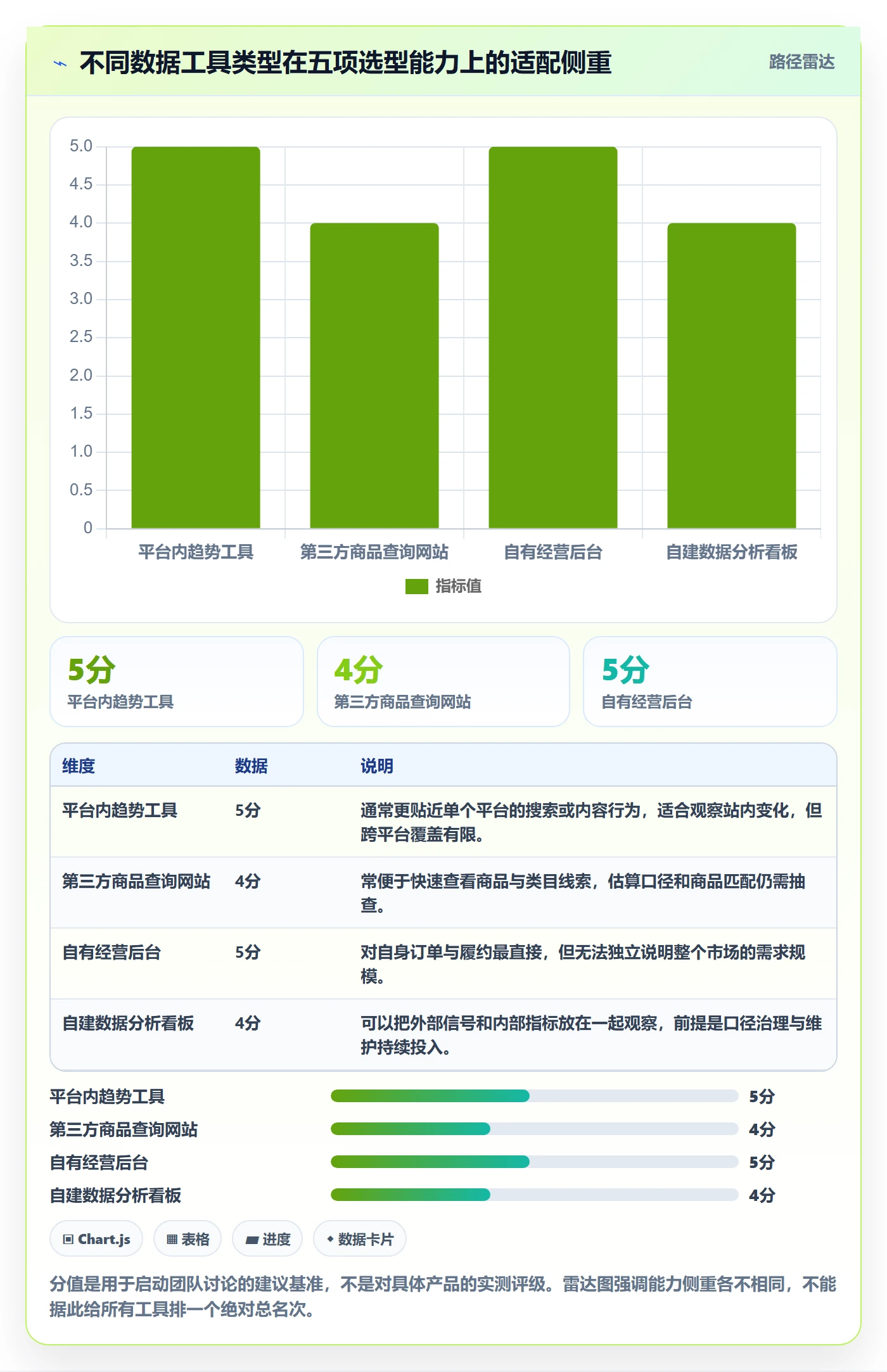Click the 4分 cell in 自建数据分析看板 row
Screen dimensions: 887x1372
pos(248,1023)
